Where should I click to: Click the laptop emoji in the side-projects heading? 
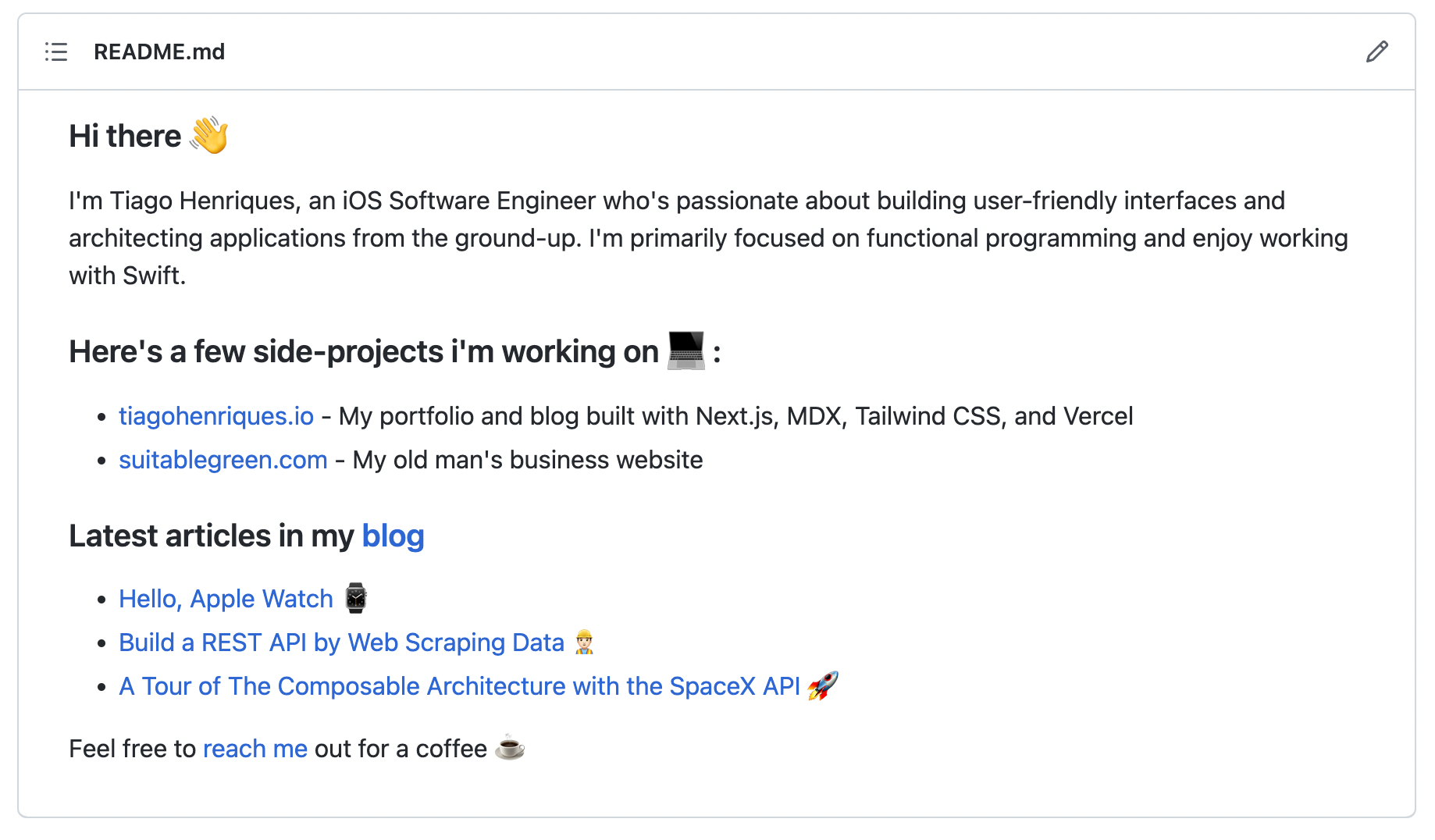[x=684, y=351]
